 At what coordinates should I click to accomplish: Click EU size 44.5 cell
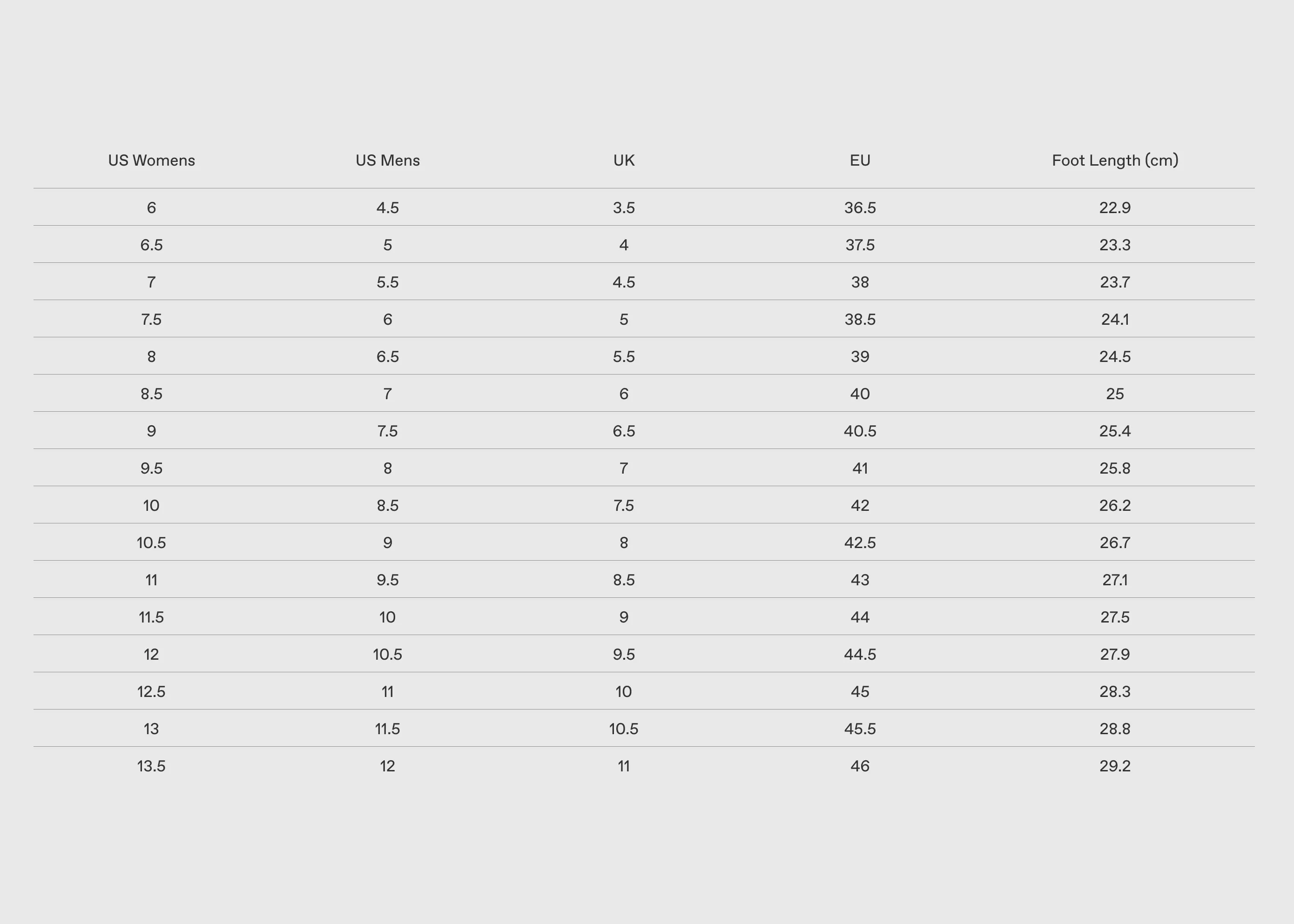click(860, 654)
